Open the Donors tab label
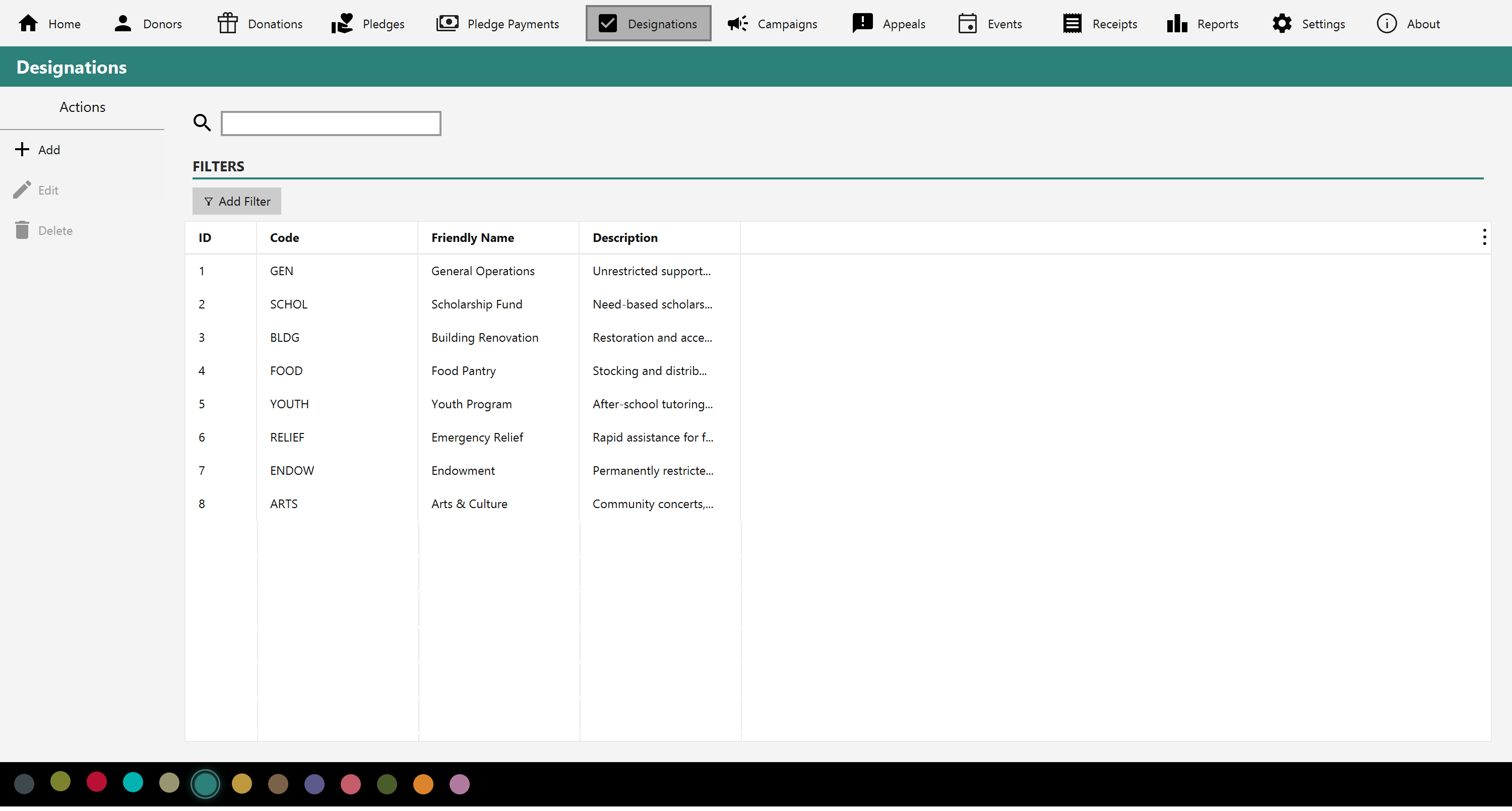This screenshot has width=1512, height=811. [x=163, y=24]
